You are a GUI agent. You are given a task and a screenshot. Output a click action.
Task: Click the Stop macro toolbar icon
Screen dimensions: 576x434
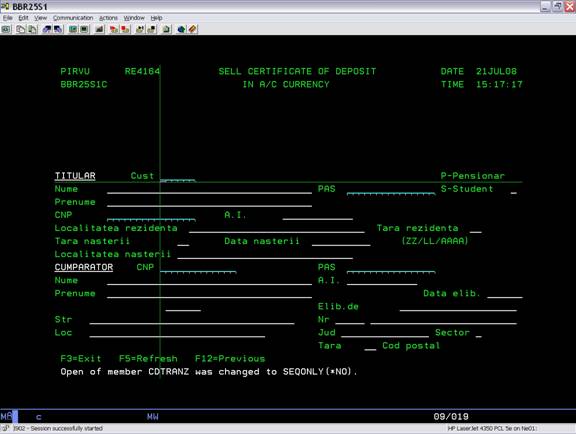(x=126, y=29)
